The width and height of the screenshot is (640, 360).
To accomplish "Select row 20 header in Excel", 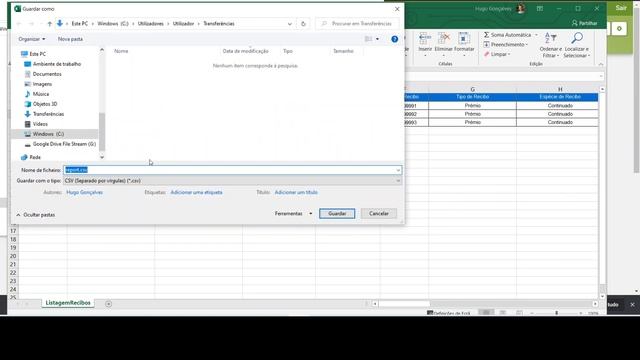I will click(13, 256).
